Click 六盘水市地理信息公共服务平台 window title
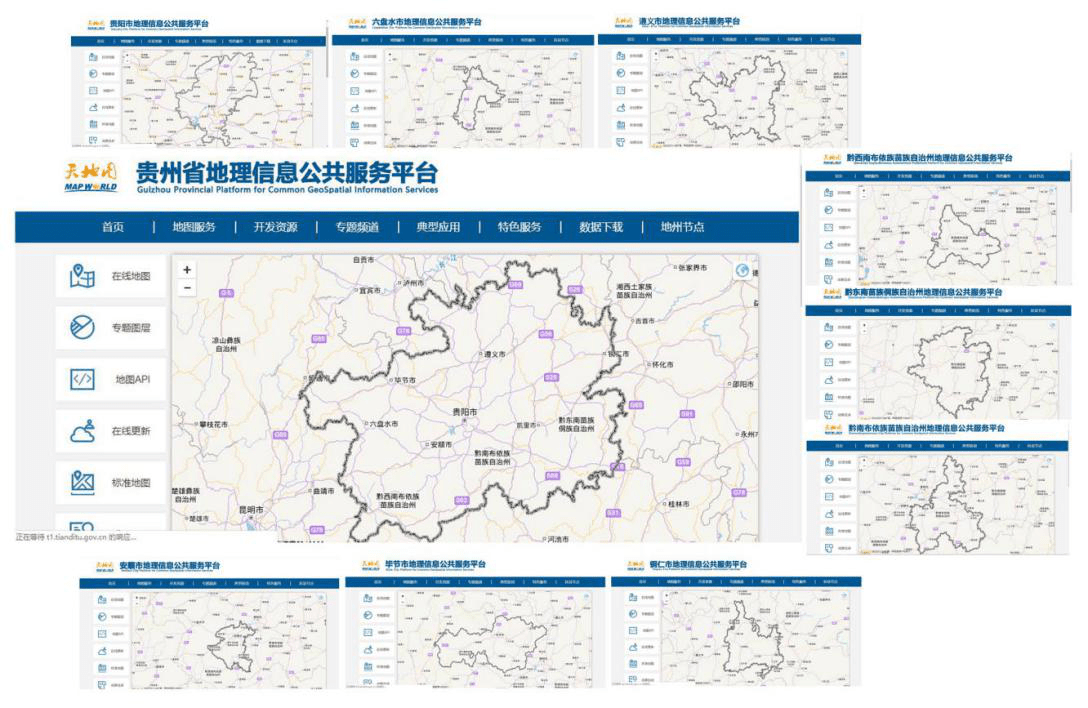The width and height of the screenshot is (1088, 708). (x=427, y=22)
